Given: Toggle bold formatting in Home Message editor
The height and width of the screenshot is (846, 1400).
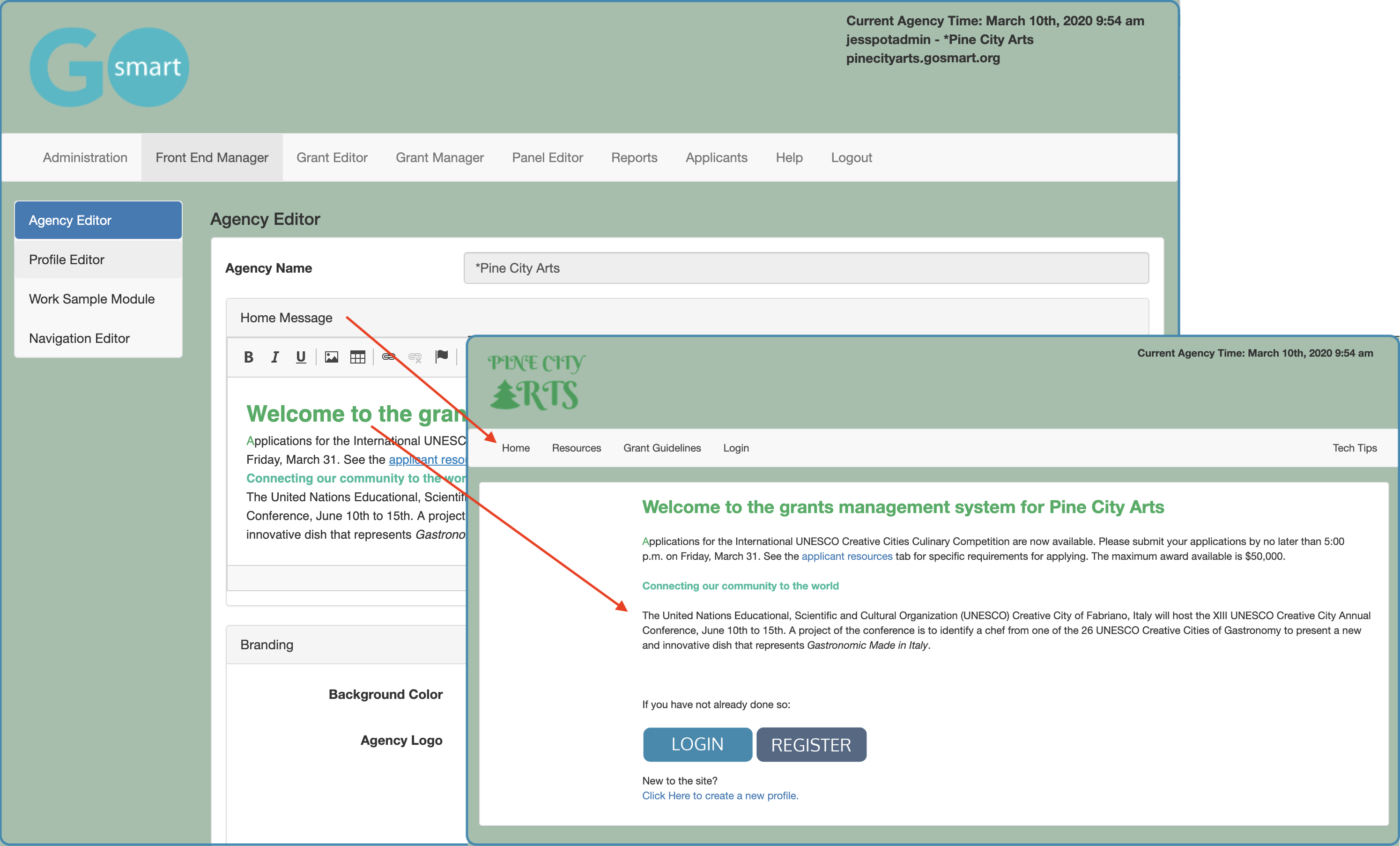Looking at the screenshot, I should click(248, 357).
